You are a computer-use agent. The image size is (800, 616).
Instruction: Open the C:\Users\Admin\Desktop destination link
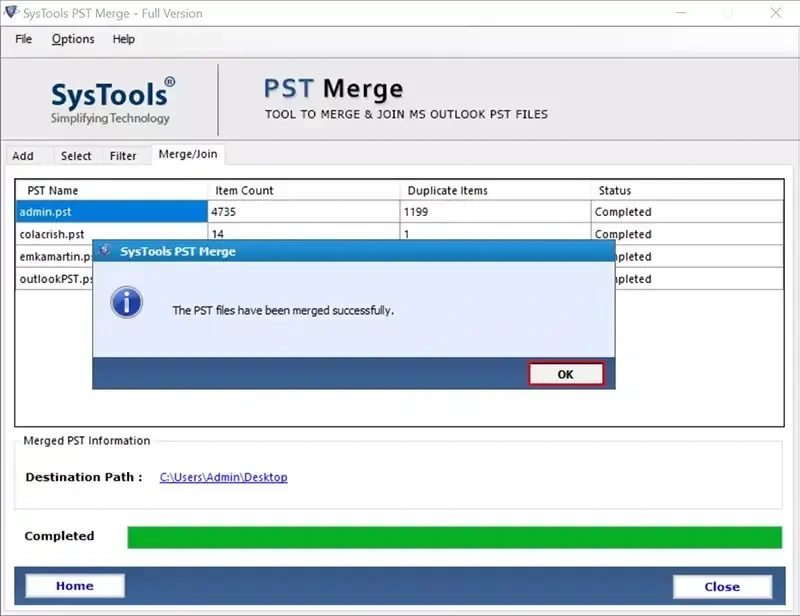pos(223,477)
